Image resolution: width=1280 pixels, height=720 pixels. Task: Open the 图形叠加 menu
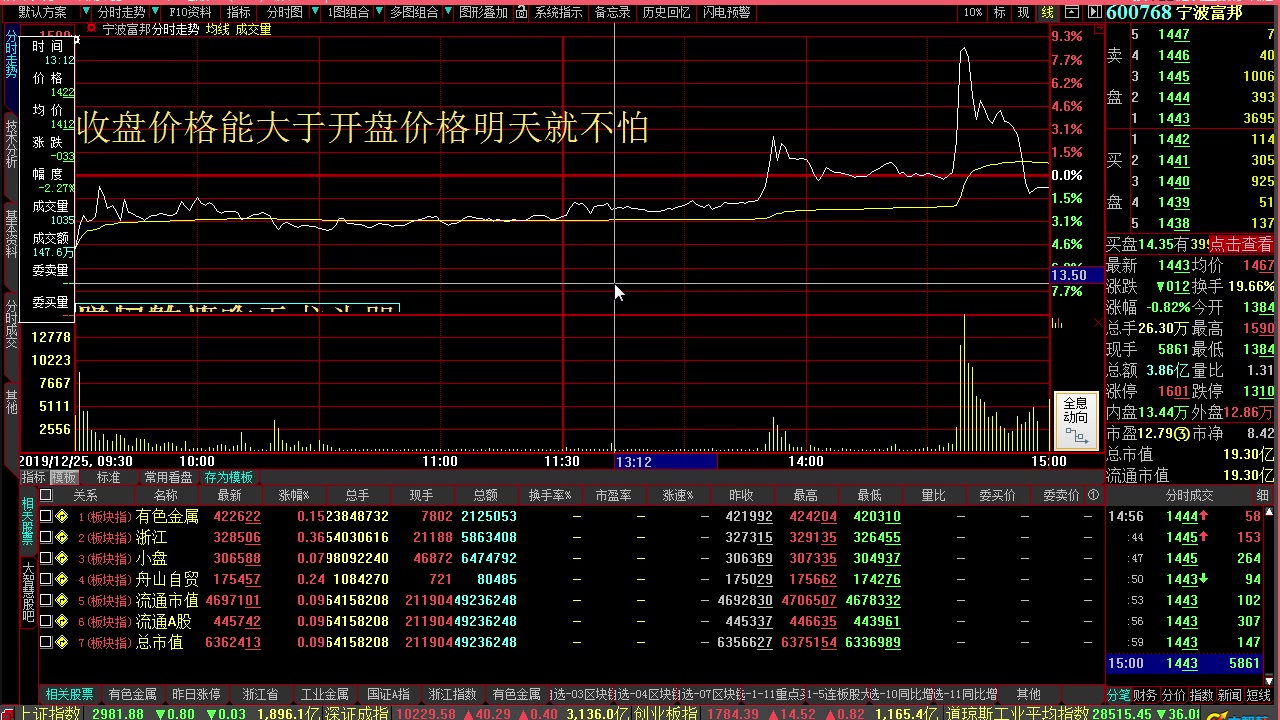tap(483, 12)
